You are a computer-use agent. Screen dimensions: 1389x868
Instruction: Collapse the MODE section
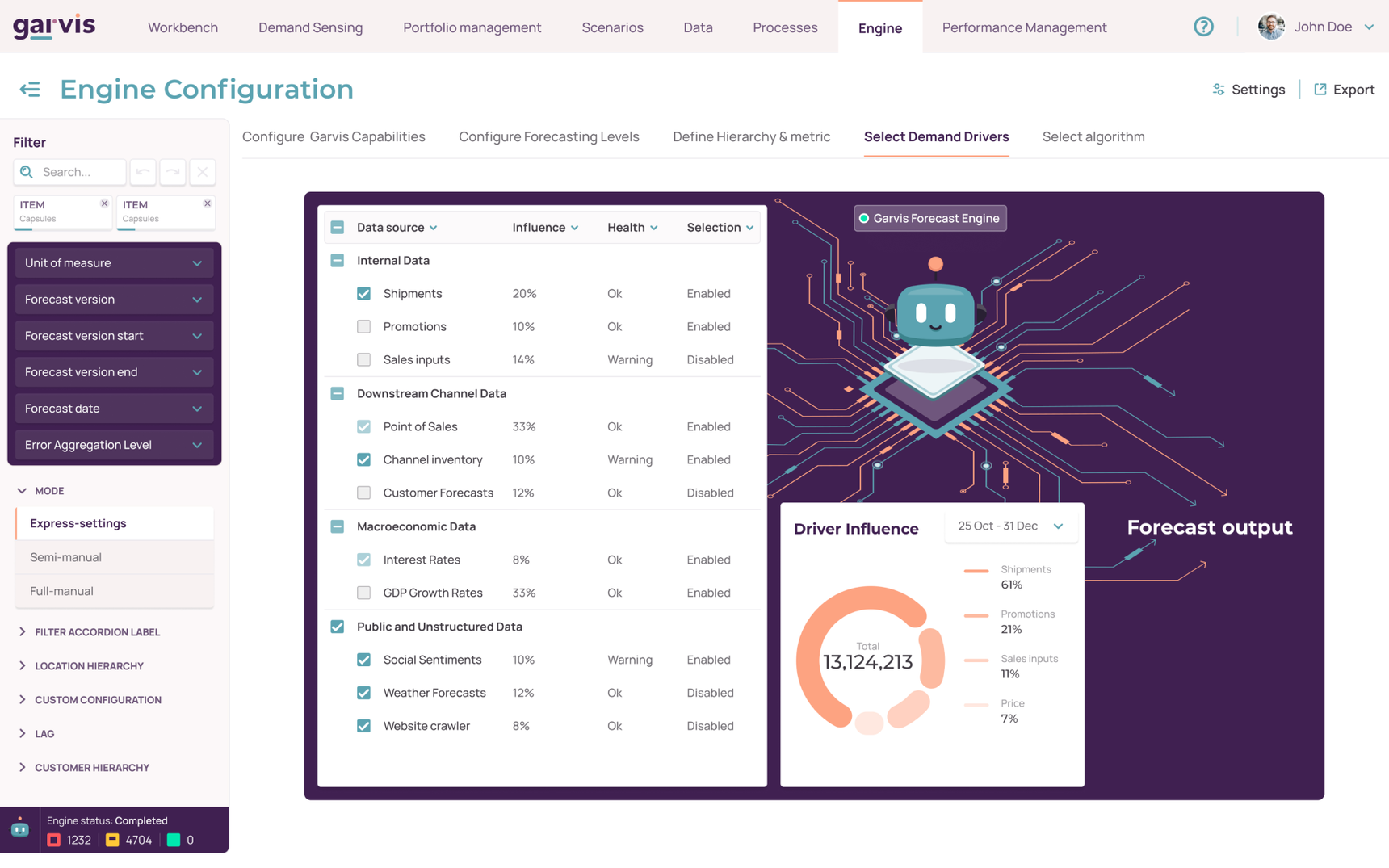click(x=40, y=491)
